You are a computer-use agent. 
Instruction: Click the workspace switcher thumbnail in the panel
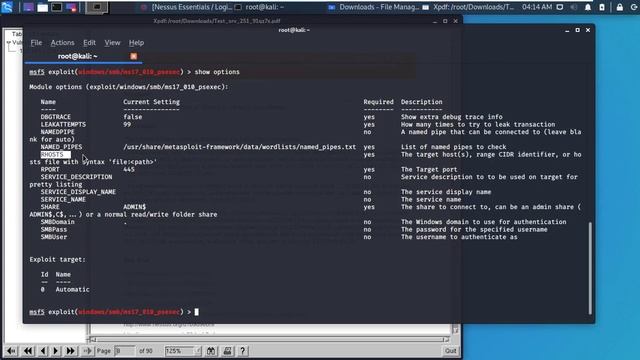(97, 7)
